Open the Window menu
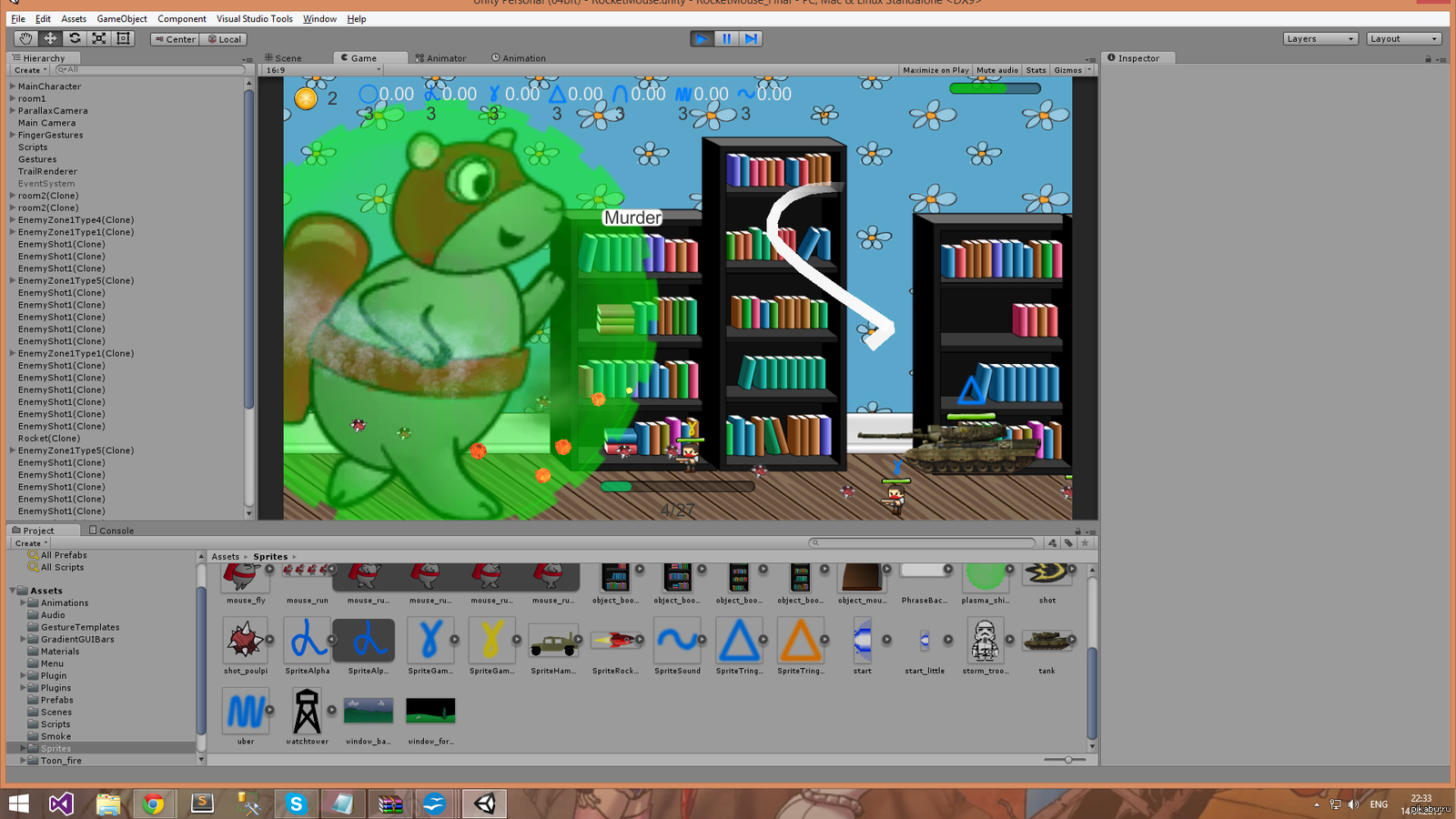1456x819 pixels. click(x=319, y=18)
